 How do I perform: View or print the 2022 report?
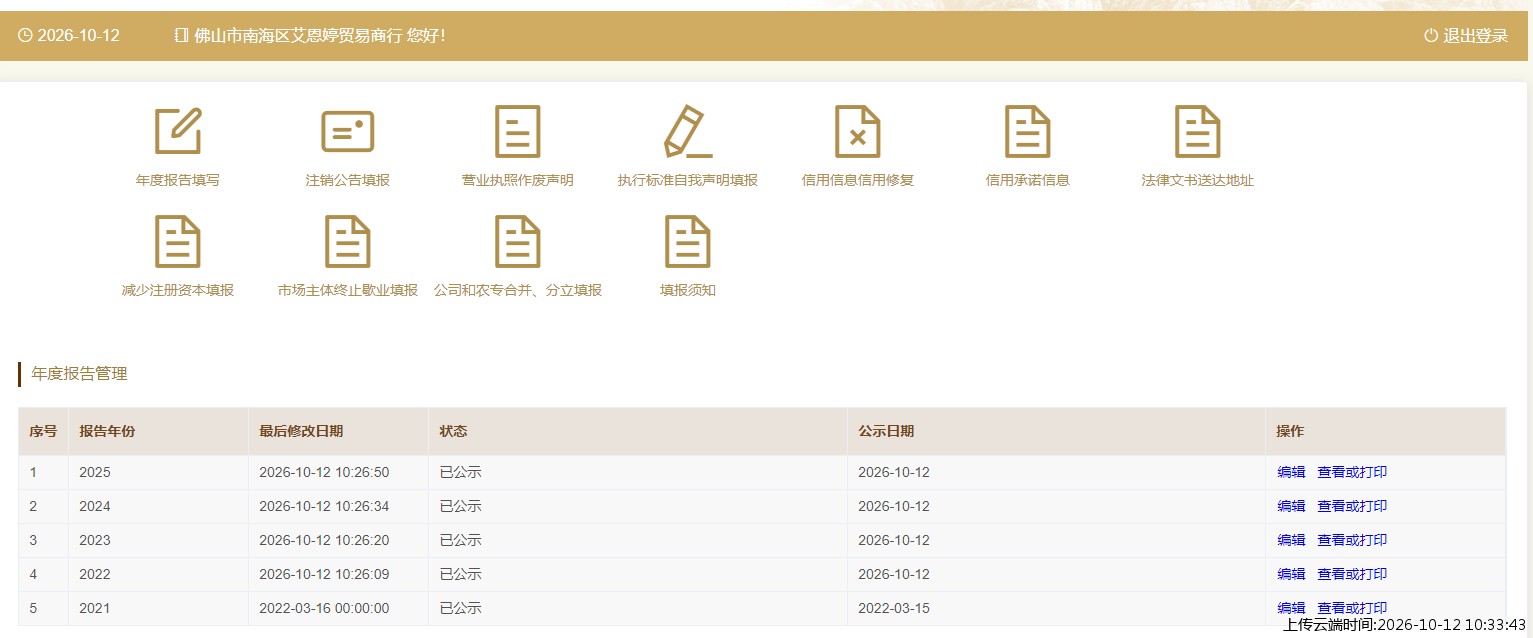coord(1352,575)
